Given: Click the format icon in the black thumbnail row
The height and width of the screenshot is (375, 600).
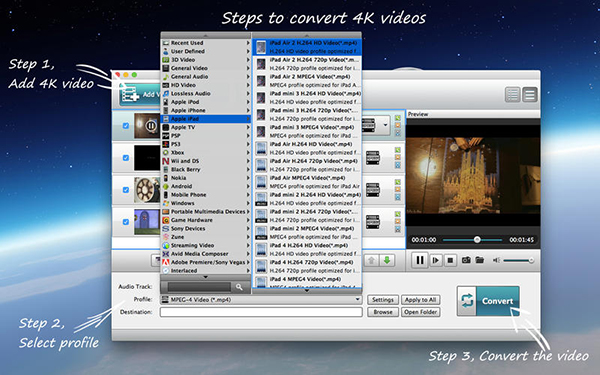Looking at the screenshot, I should click(372, 158).
